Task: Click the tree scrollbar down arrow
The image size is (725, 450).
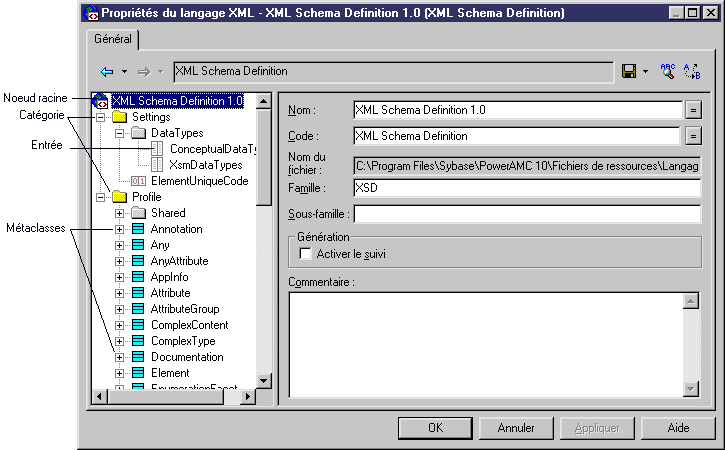Action: coord(264,381)
